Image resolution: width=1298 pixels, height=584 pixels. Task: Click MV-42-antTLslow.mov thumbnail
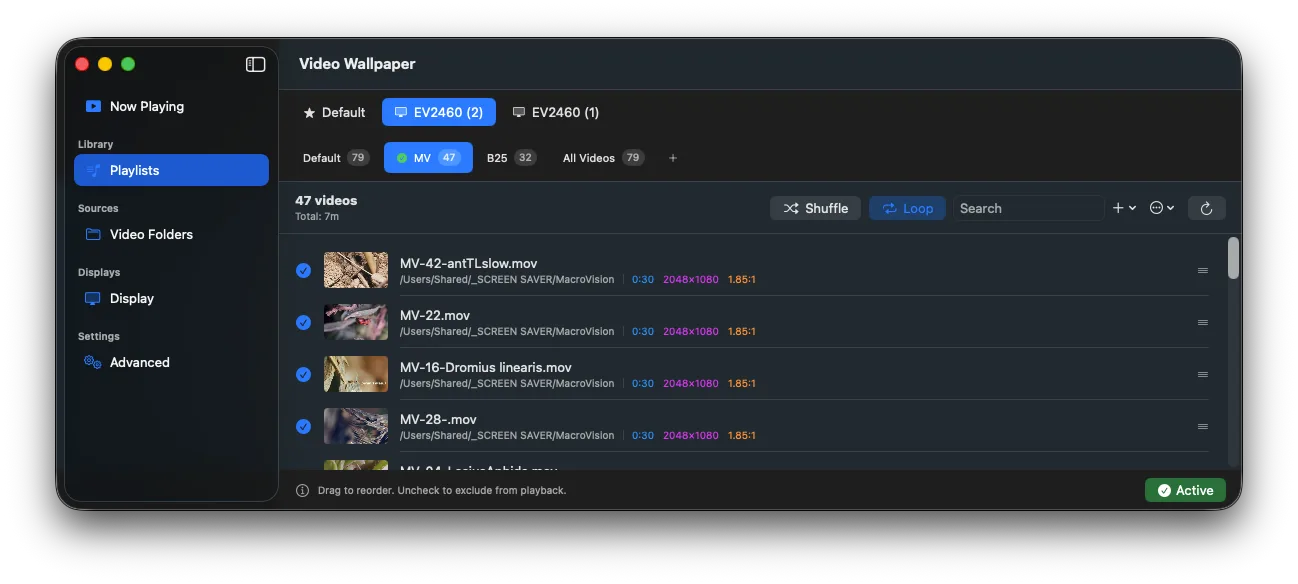pyautogui.click(x=356, y=270)
